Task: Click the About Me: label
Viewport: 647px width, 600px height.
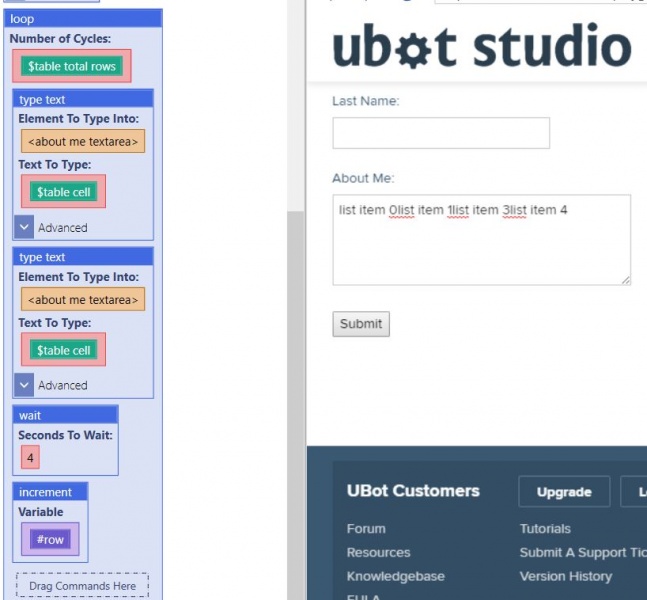Action: pyautogui.click(x=363, y=178)
